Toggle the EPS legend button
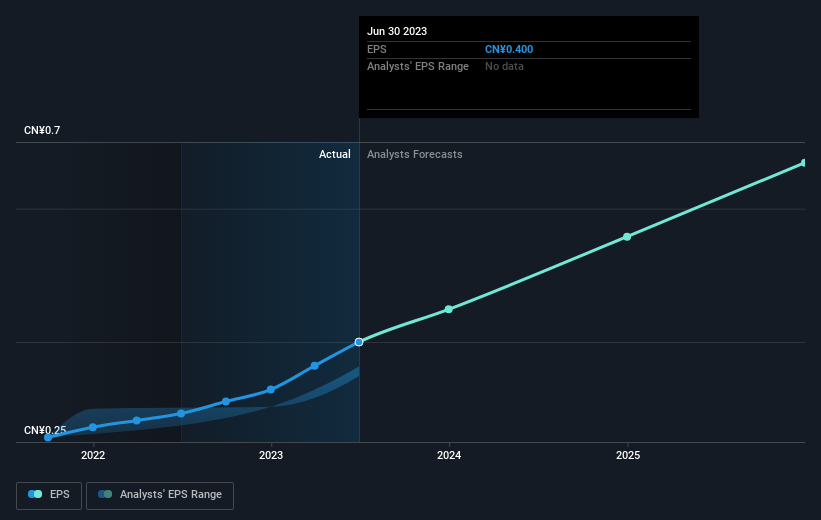Screen dimensions: 821x520 [49, 495]
